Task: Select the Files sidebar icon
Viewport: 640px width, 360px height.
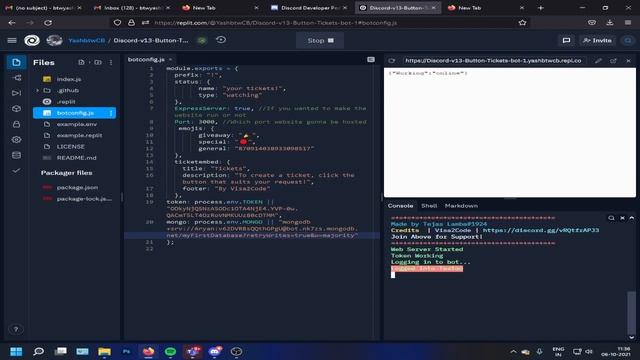Action: click(x=16, y=62)
